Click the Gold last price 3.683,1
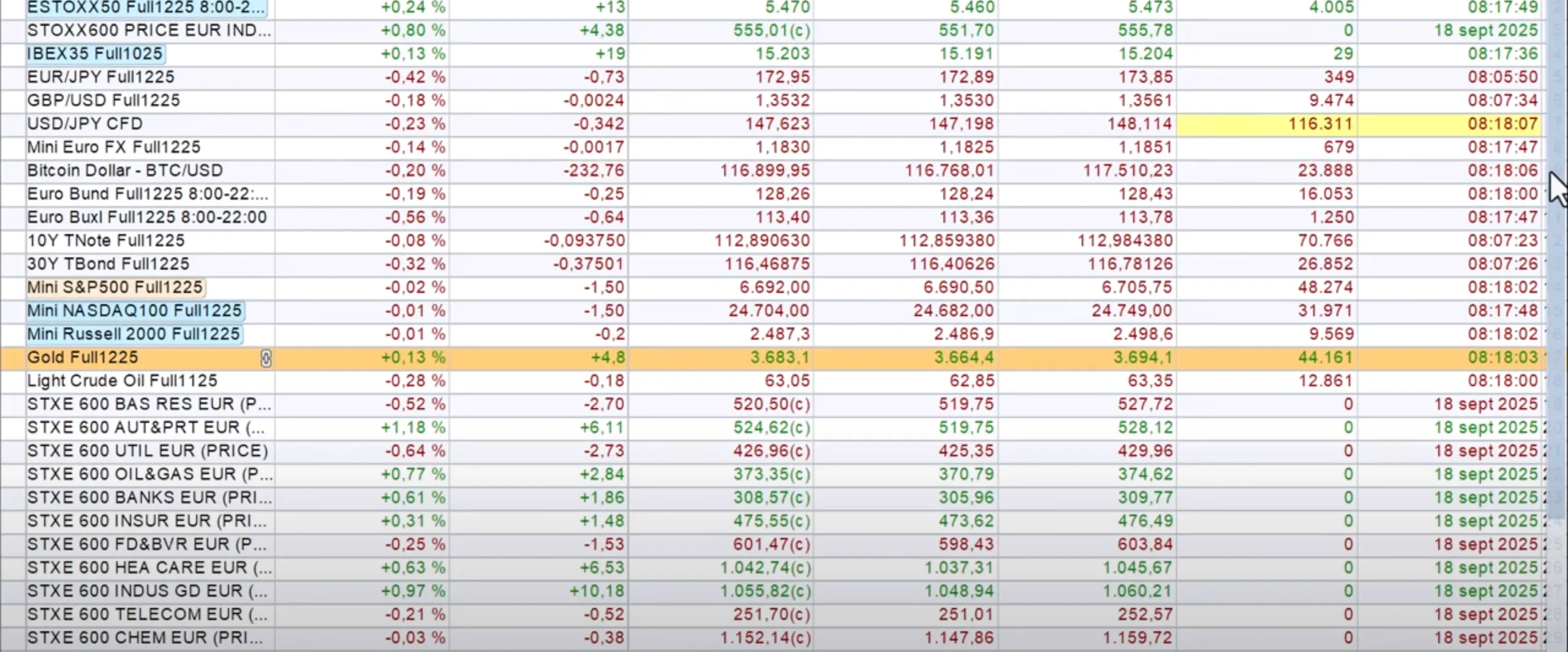The width and height of the screenshot is (1568, 652). [780, 358]
